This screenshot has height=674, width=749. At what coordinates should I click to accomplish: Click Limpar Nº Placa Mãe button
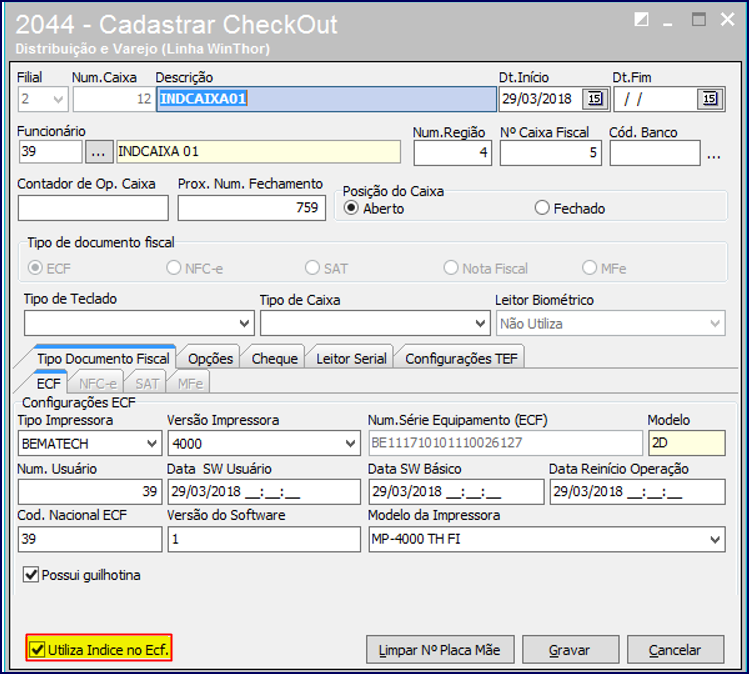440,650
